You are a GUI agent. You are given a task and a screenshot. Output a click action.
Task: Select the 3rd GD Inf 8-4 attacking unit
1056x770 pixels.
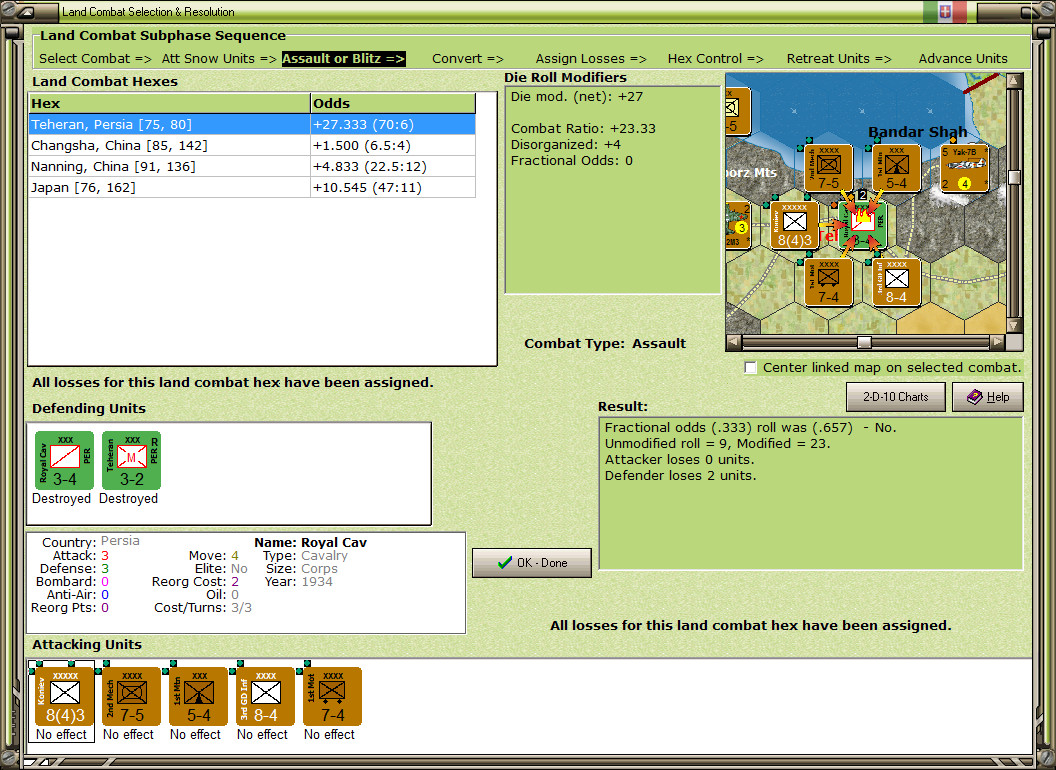pyautogui.click(x=265, y=697)
